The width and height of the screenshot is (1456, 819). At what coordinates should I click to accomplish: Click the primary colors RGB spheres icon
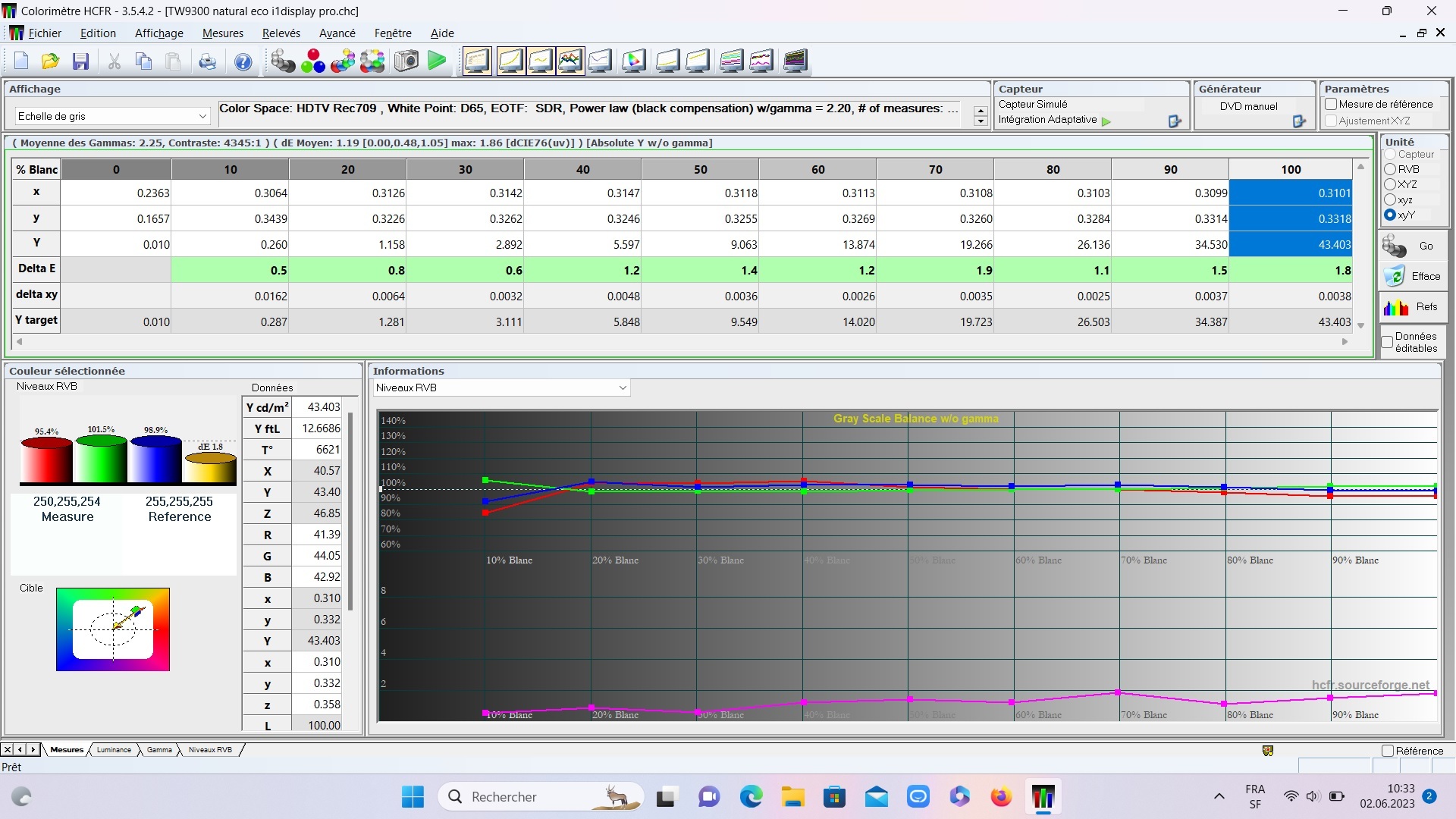tap(312, 61)
